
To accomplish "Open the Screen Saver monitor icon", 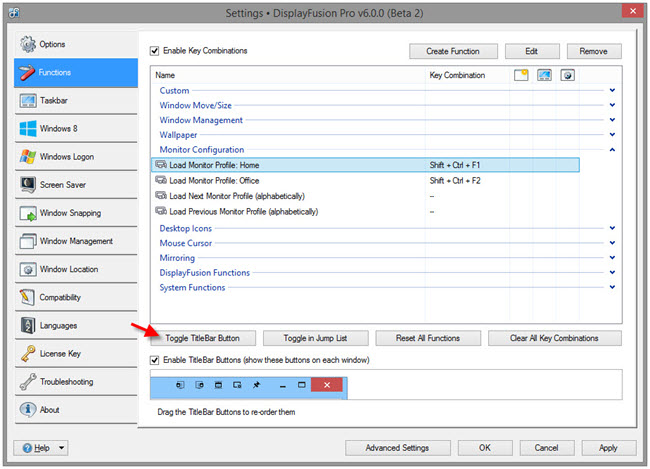I will click(x=28, y=185).
